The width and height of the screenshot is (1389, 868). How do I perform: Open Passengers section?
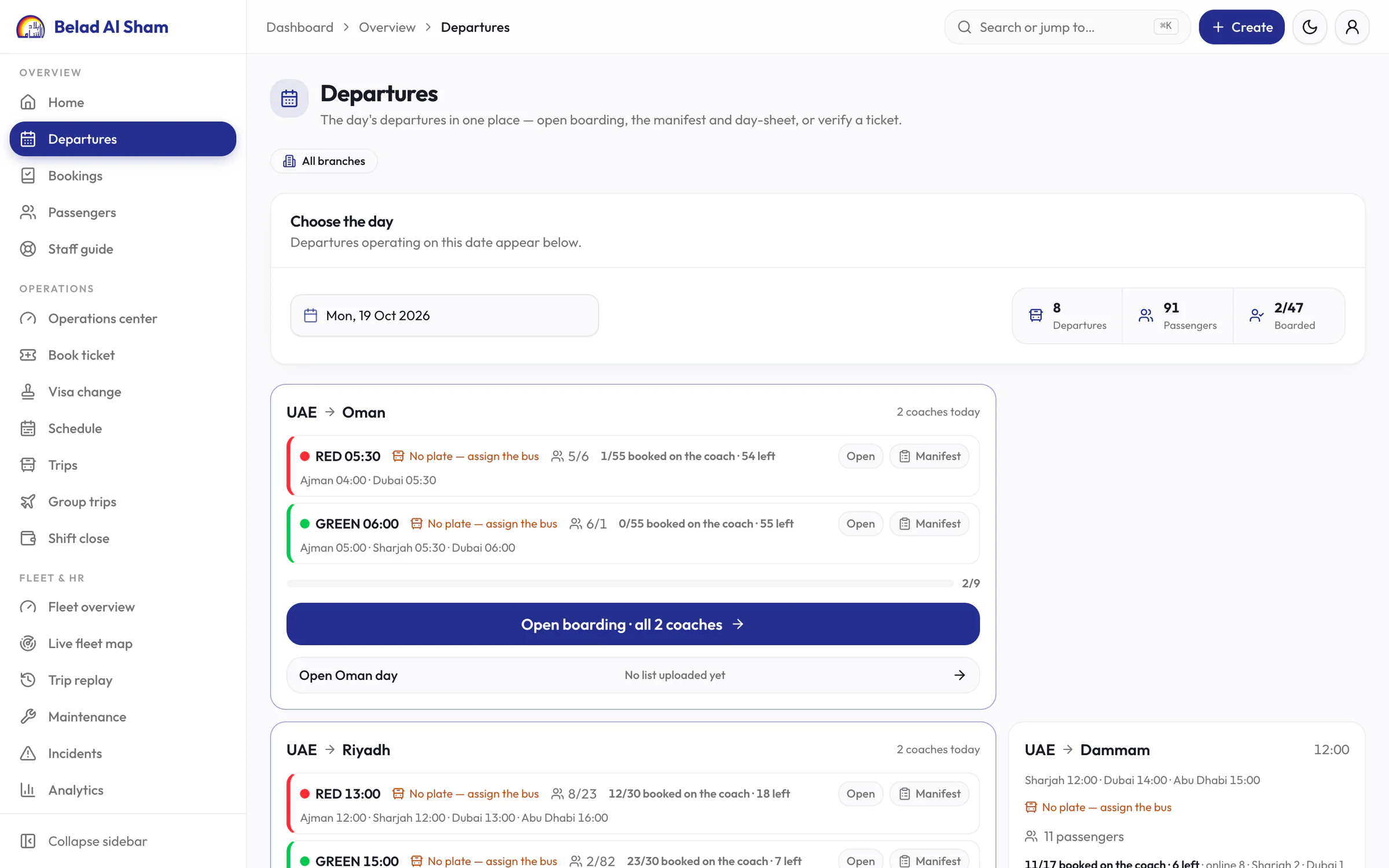(123, 212)
